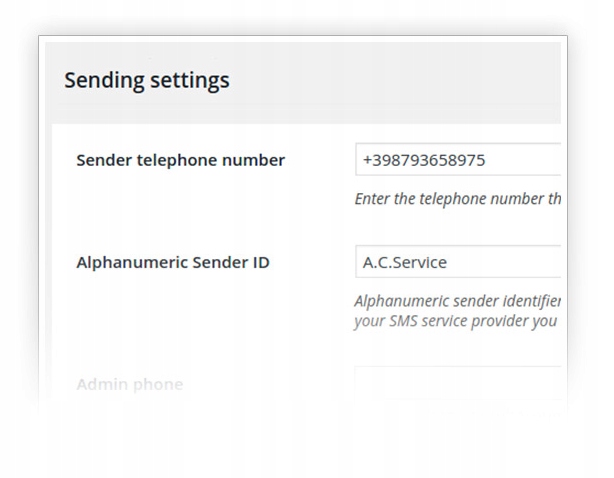Viewport: 614px width, 478px height.
Task: Select the faded Admin phone input field
Action: [x=458, y=383]
